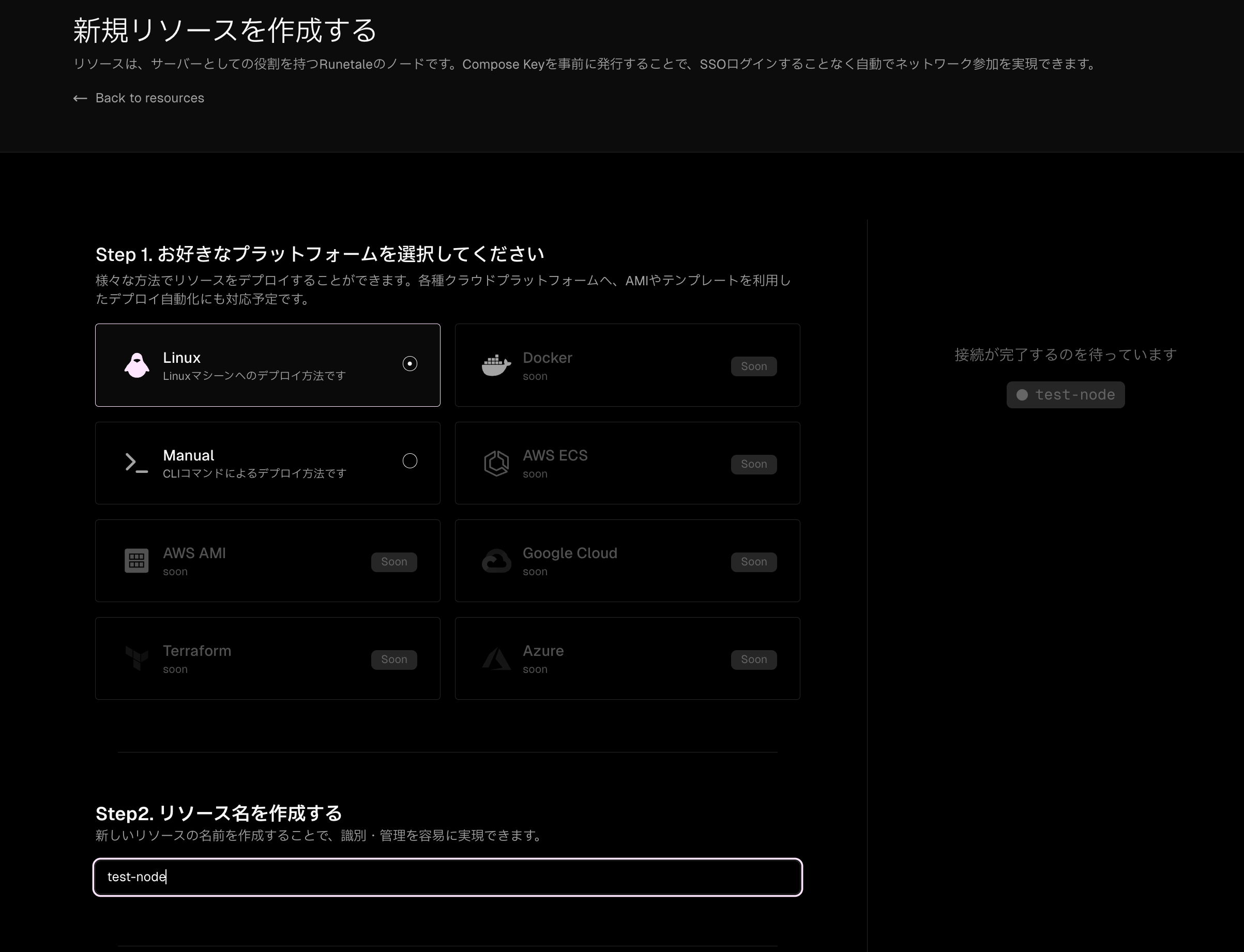Viewport: 1244px width, 952px height.
Task: Click the Soon badge on Terraform card
Action: [x=394, y=659]
